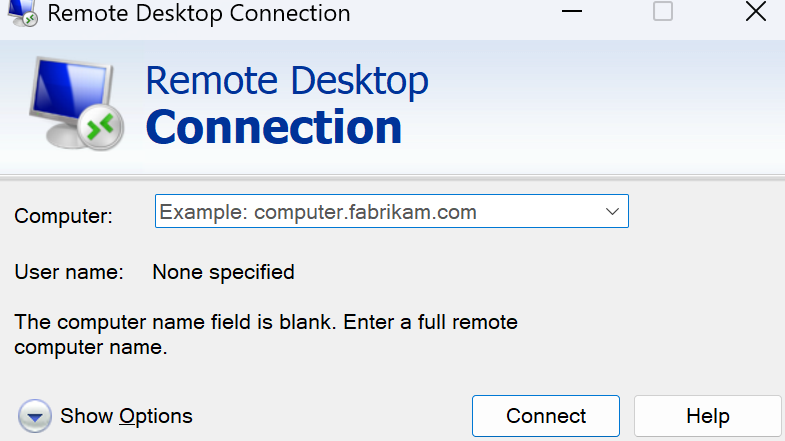This screenshot has height=441, width=785.
Task: Click the "Computer:" field label
Action: [64, 215]
